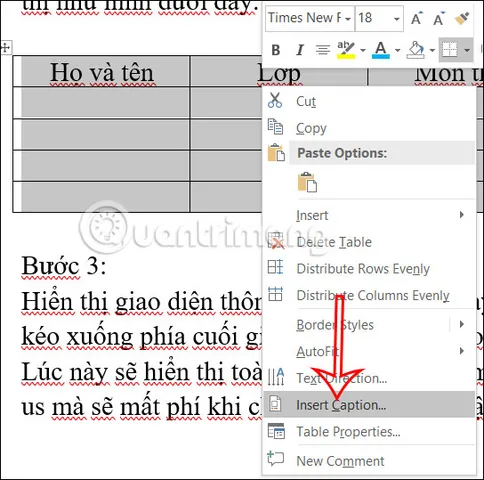Image resolution: width=484 pixels, height=480 pixels.
Task: Expand the Insert submenu
Action: [369, 215]
